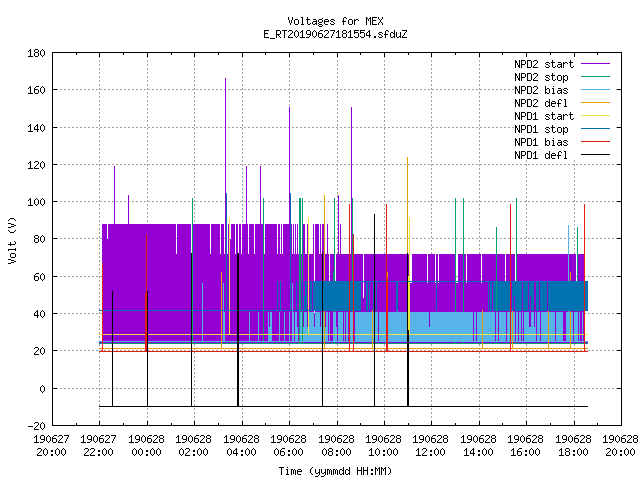Click the dark blue NPD1 stop legend line
640x480 pixels.
tap(596, 129)
